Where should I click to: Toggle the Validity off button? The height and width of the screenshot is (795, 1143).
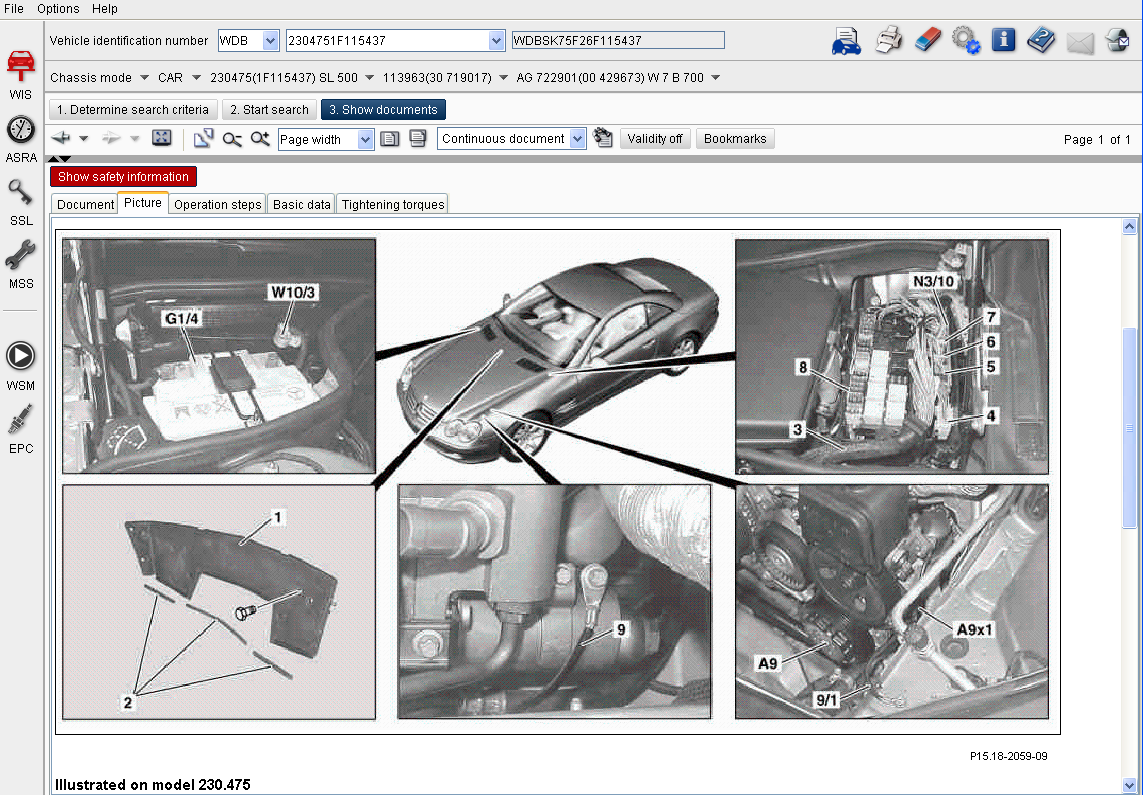[655, 138]
